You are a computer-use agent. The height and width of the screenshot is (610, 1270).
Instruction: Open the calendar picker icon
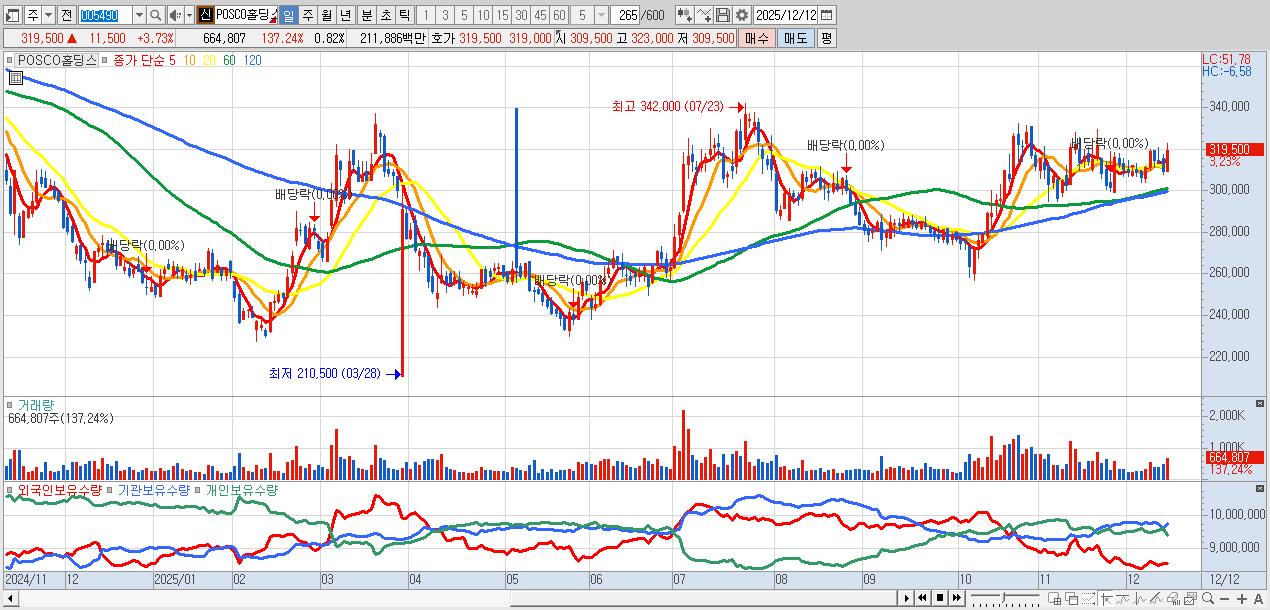[x=827, y=15]
